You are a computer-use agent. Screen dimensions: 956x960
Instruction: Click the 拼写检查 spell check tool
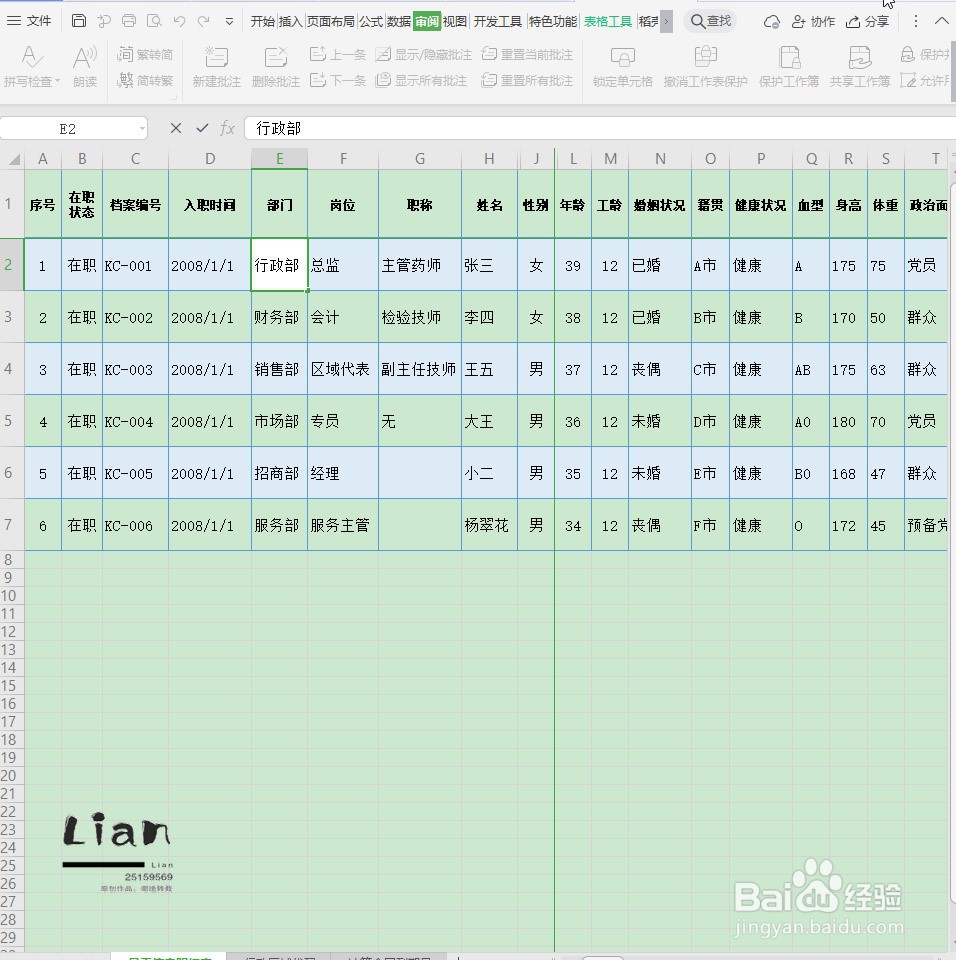pyautogui.click(x=32, y=66)
